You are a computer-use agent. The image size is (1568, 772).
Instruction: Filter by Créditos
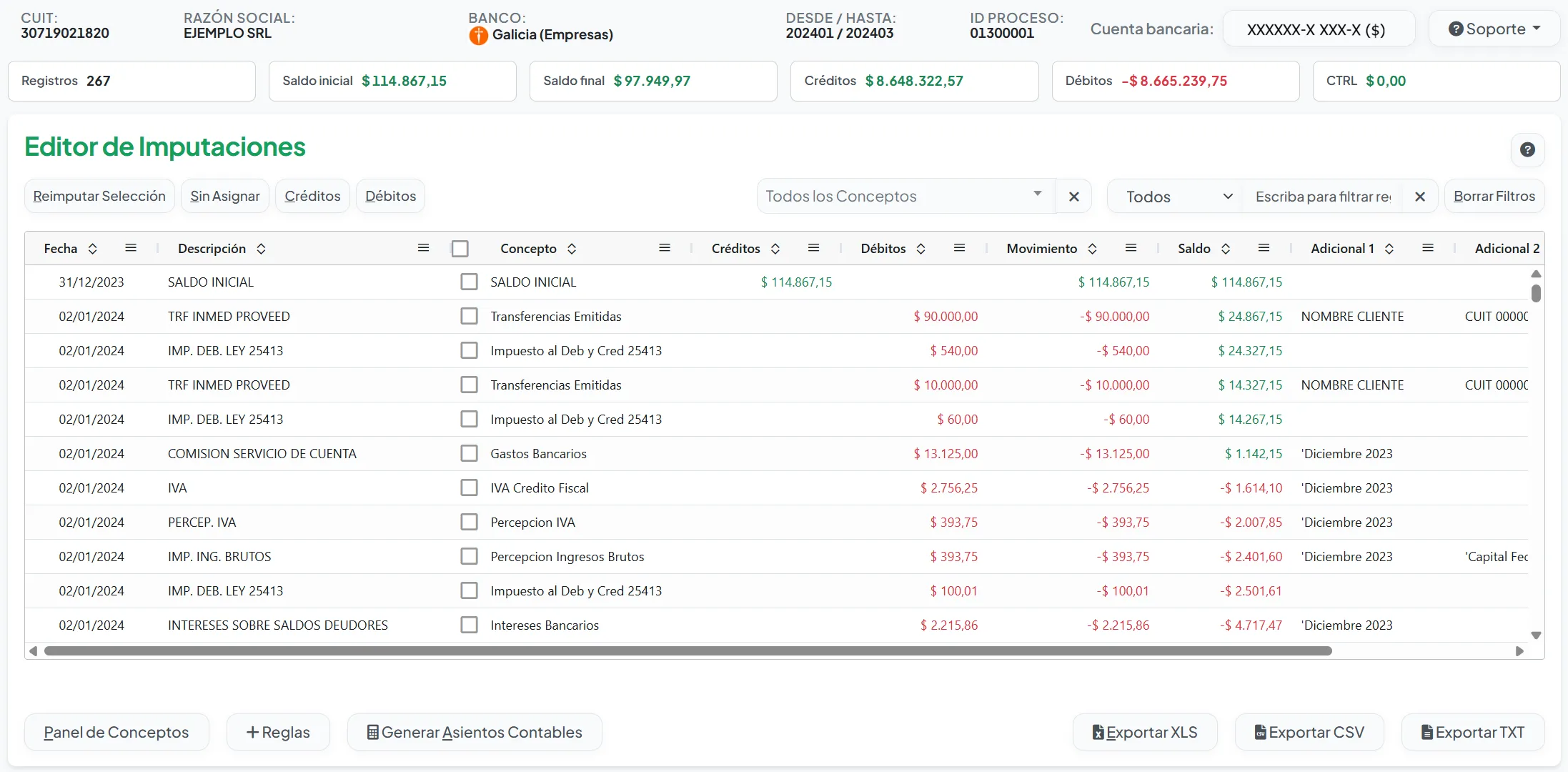coord(312,197)
